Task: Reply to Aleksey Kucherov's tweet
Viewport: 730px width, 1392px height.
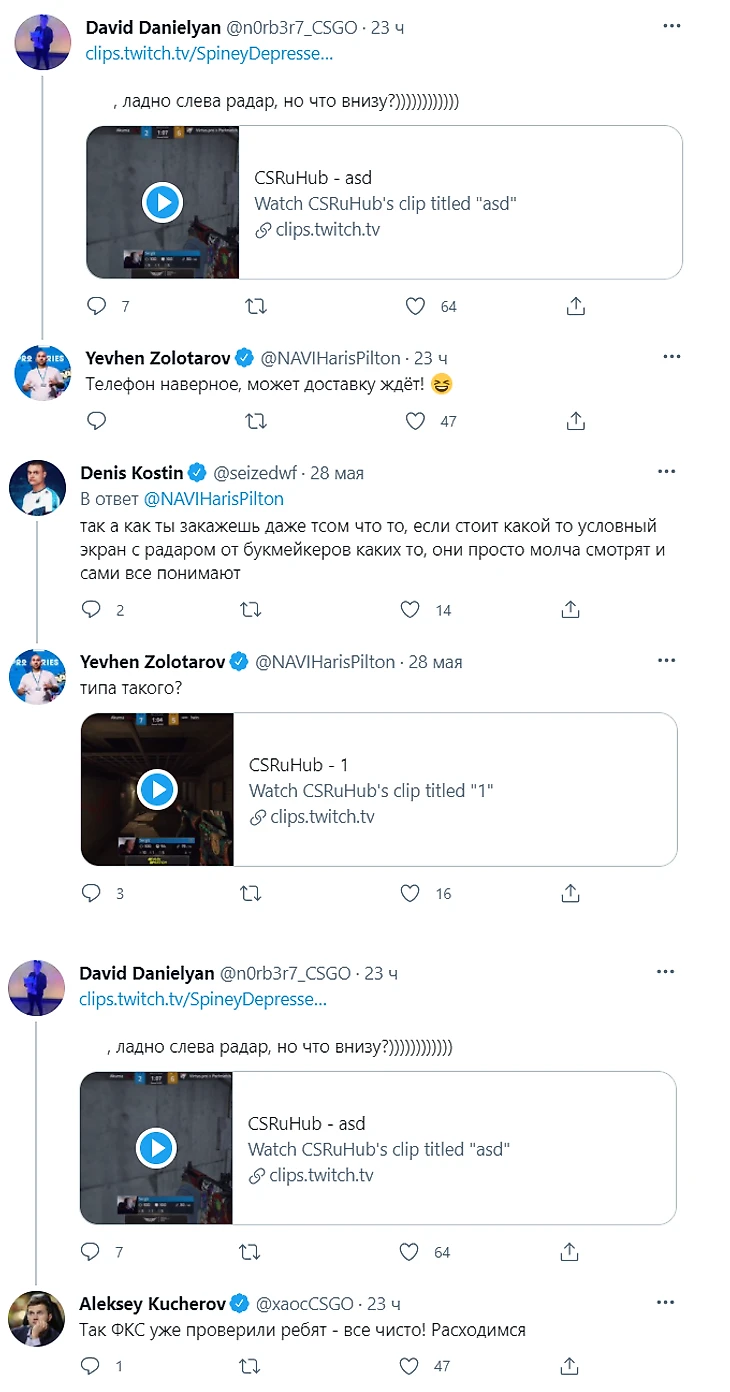Action: point(91,1365)
